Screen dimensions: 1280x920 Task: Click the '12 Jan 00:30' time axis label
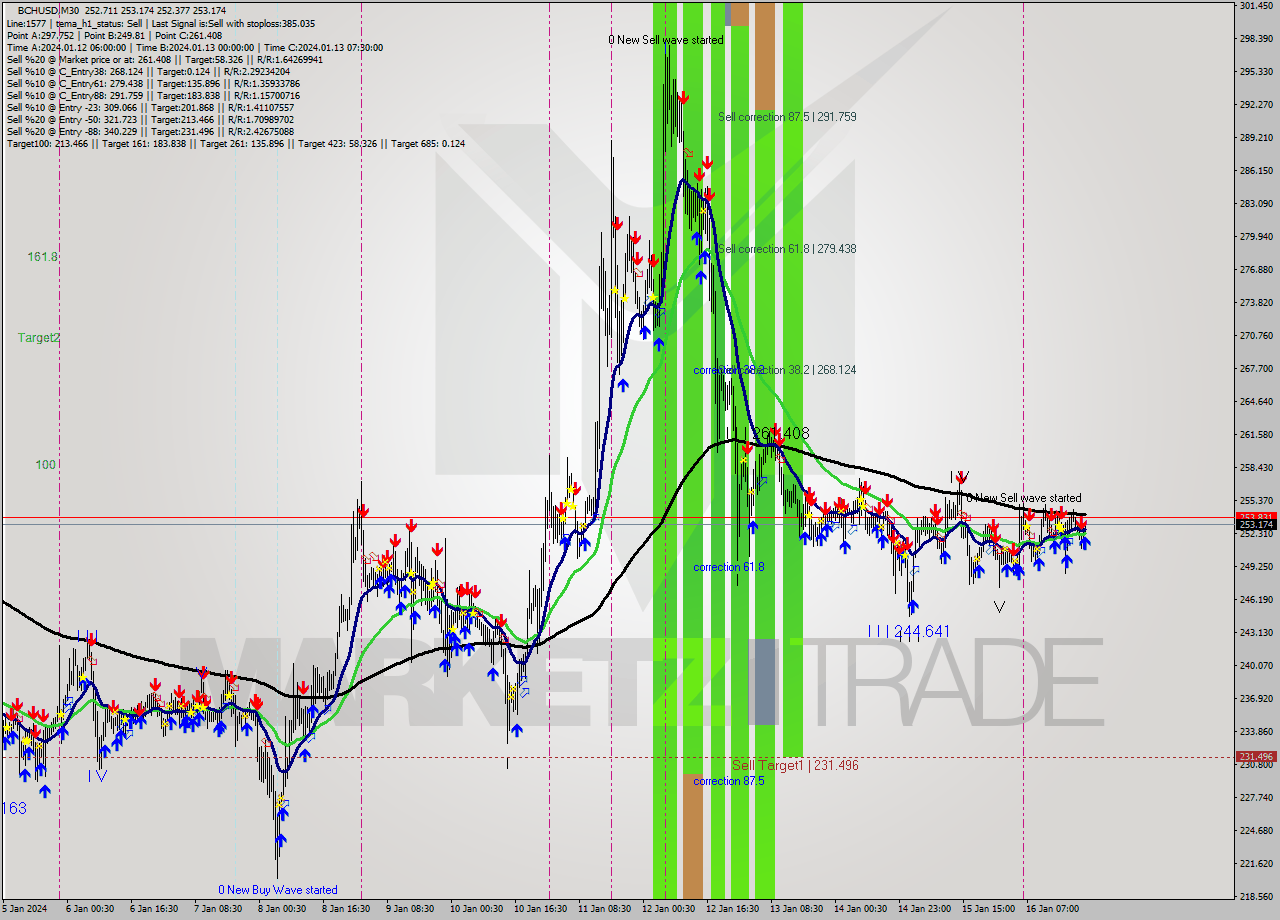tap(668, 909)
